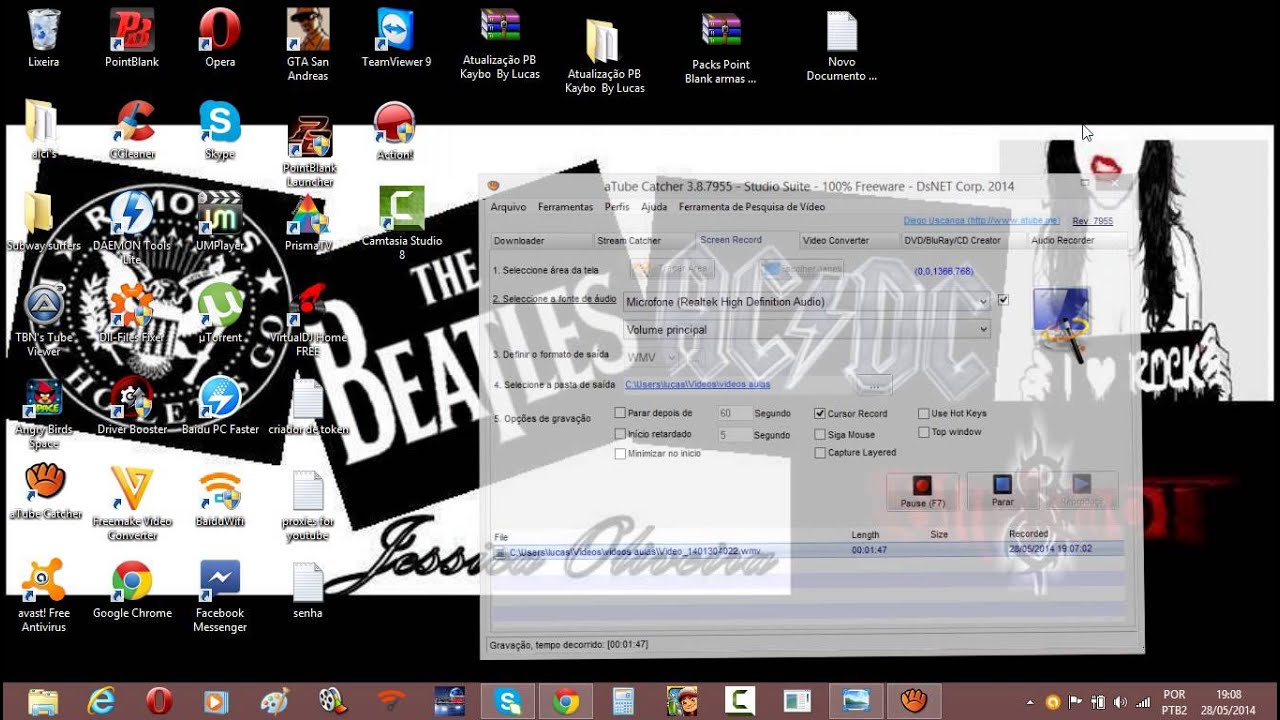Open the CCleaner desktop shortcut
Image resolution: width=1280 pixels, height=720 pixels.
[132, 130]
